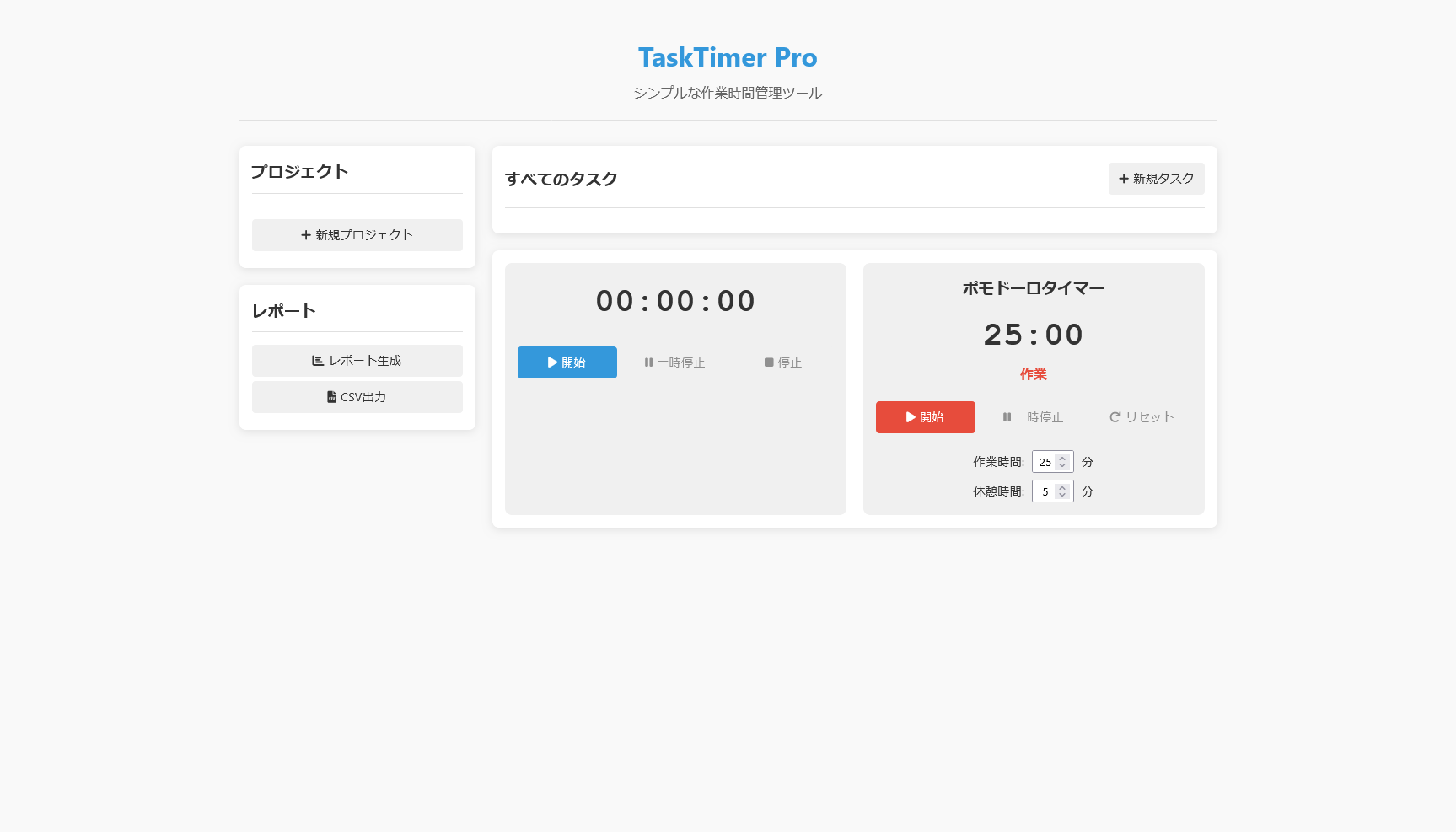1456x832 pixels.
Task: Click the 作業時間 minutes input field
Action: point(1045,462)
